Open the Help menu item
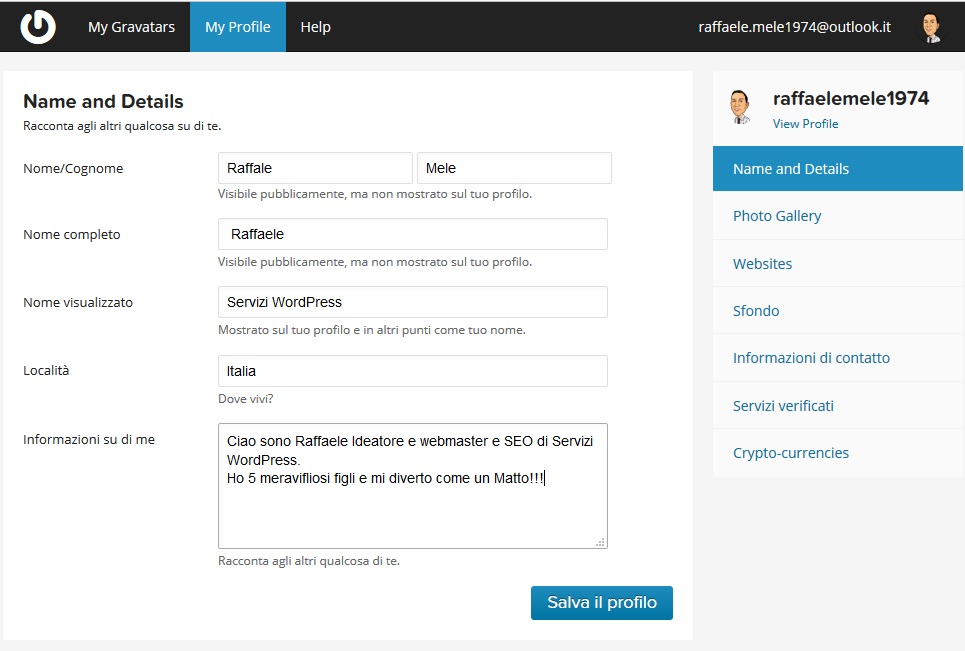This screenshot has width=965, height=651. [x=315, y=27]
